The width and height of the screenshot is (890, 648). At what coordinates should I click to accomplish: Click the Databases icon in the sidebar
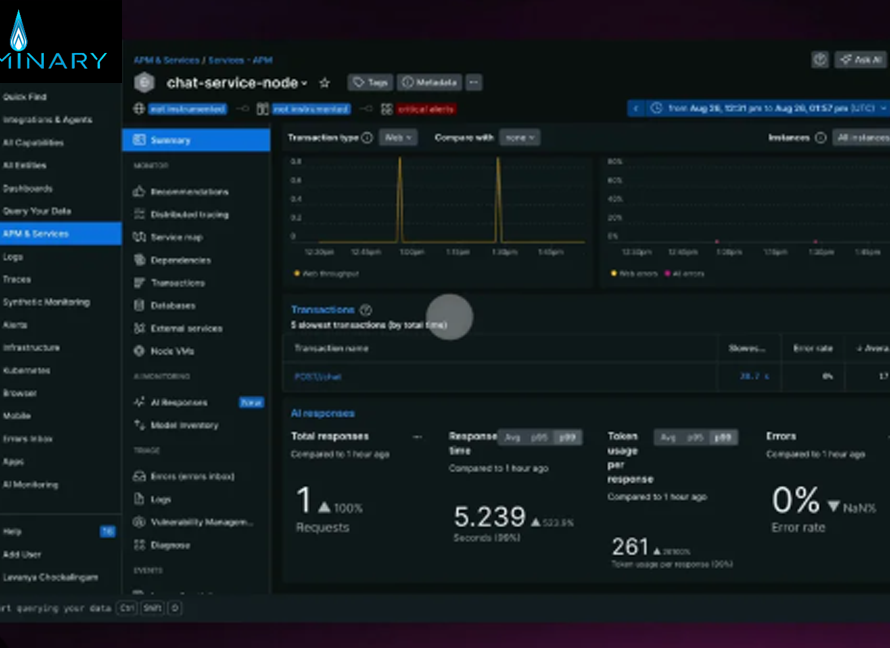140,305
